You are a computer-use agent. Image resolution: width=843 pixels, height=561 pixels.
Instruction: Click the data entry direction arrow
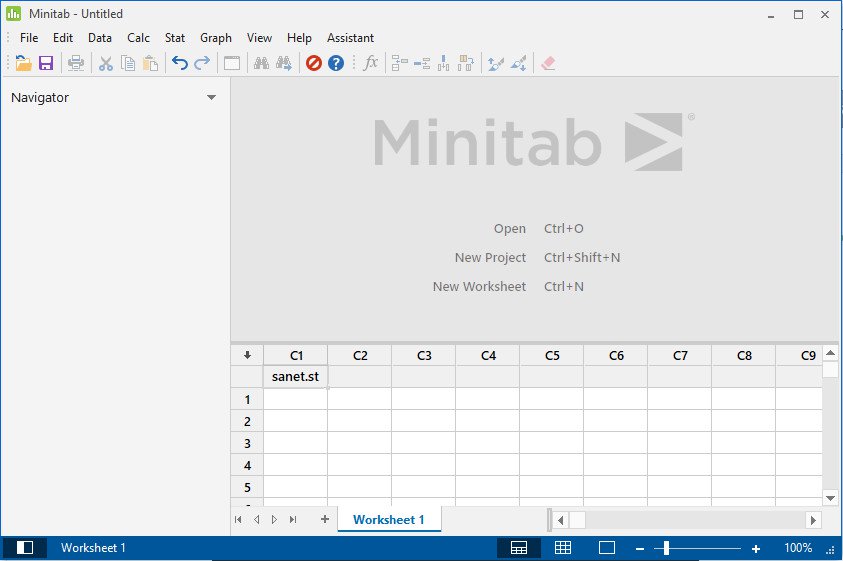click(x=247, y=355)
